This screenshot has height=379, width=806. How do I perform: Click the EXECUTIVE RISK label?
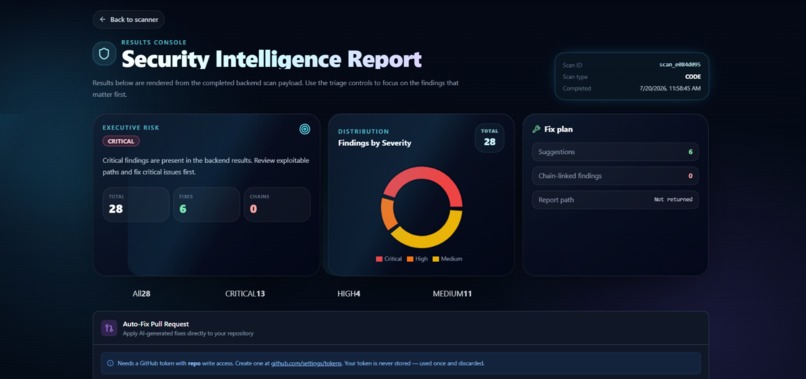point(131,128)
